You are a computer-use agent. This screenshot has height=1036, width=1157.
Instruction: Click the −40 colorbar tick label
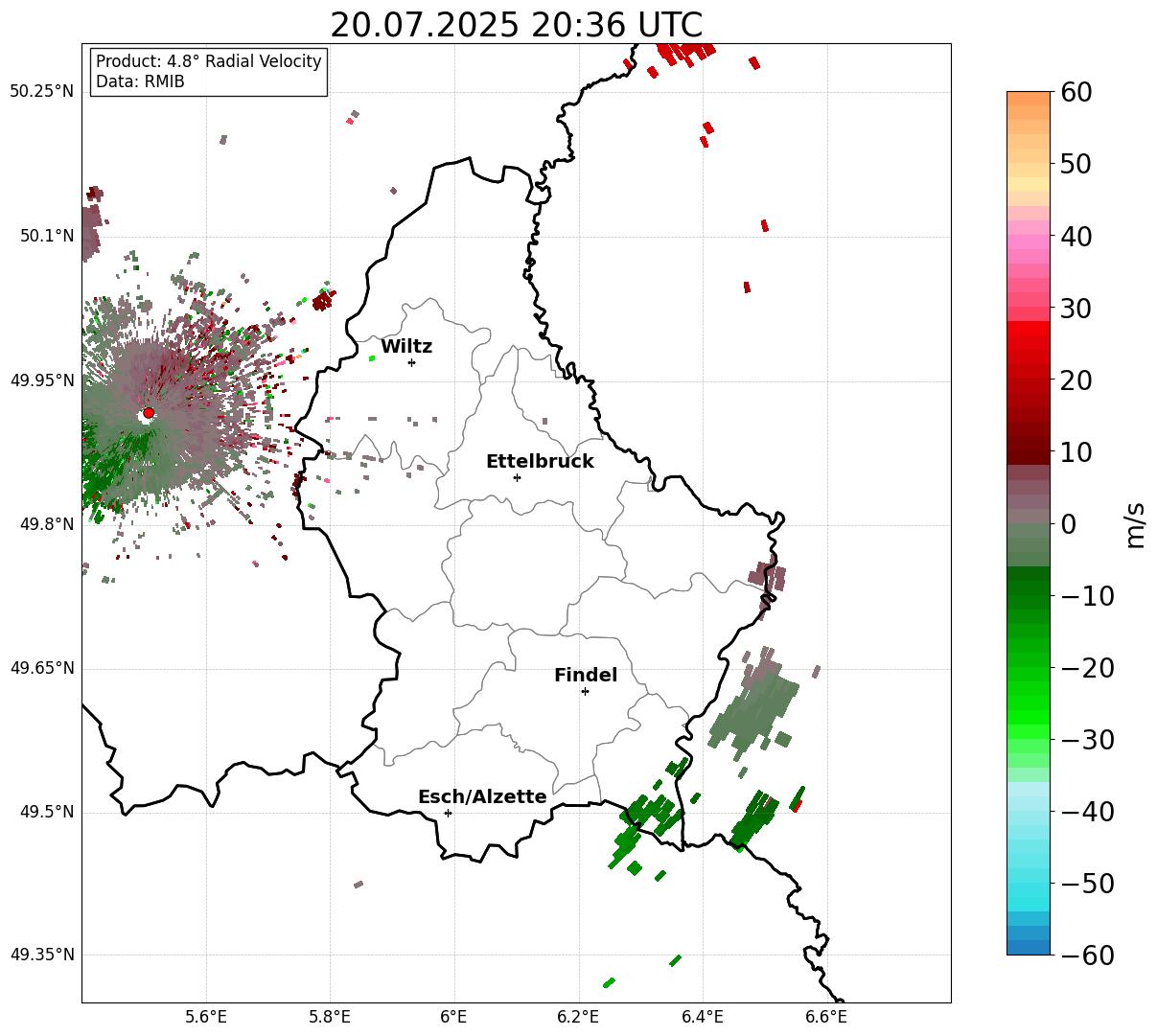click(x=1087, y=812)
